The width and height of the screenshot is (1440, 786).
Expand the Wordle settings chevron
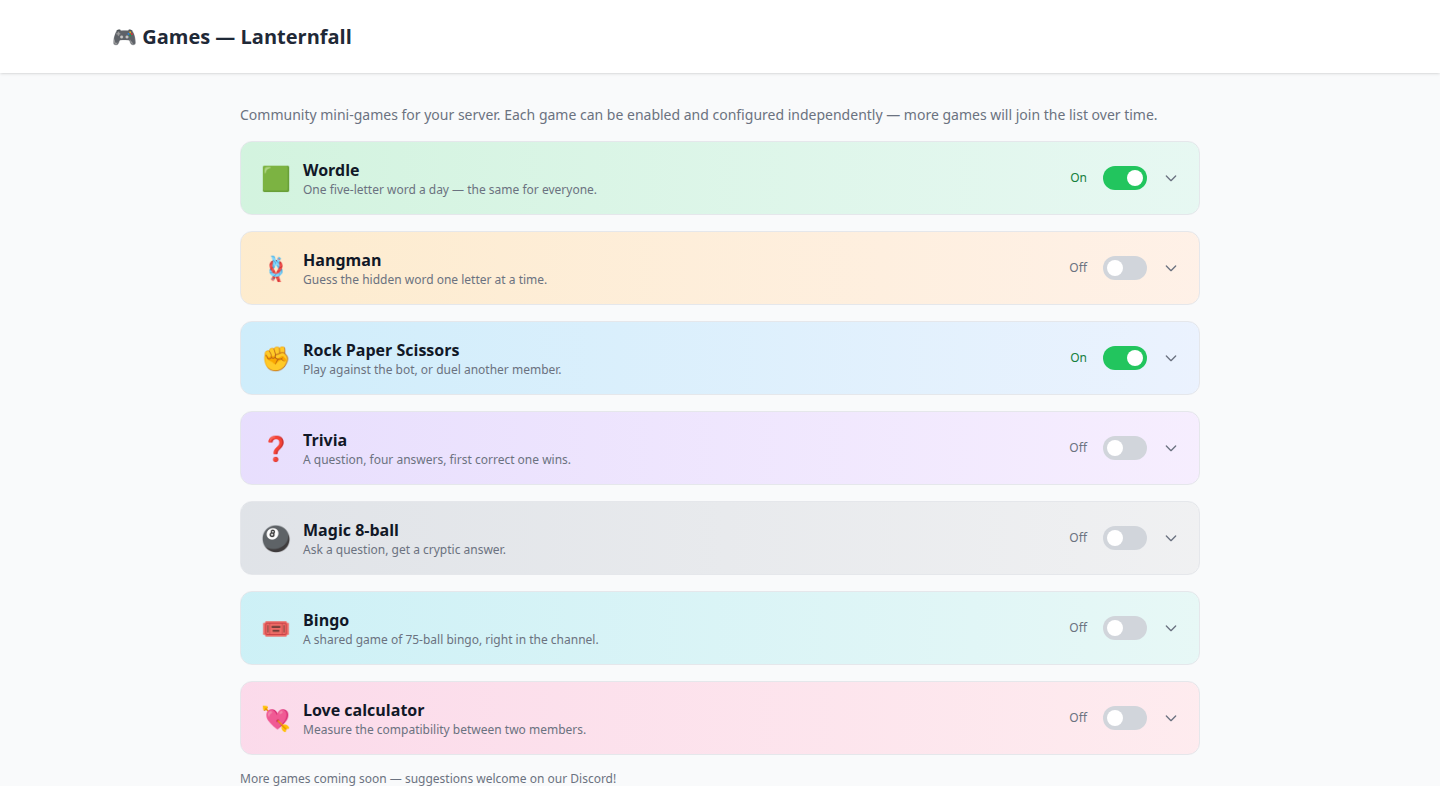click(x=1171, y=178)
